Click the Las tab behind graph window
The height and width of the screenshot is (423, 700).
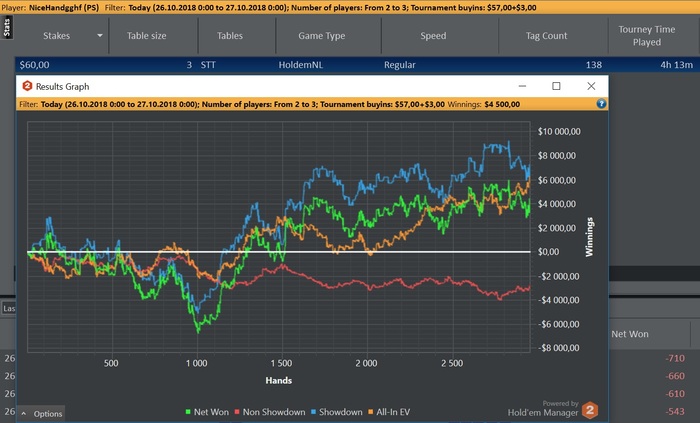pos(9,308)
